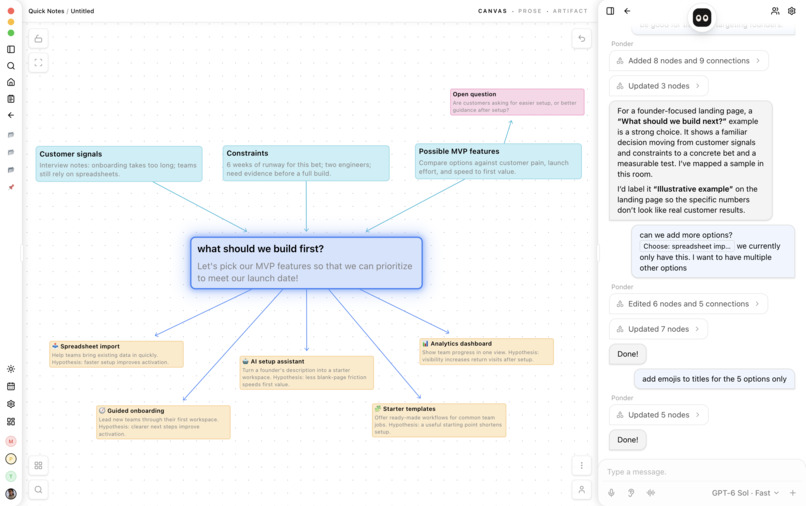Toggle the canvas lock icon
This screenshot has width=806, height=506.
click(x=38, y=39)
